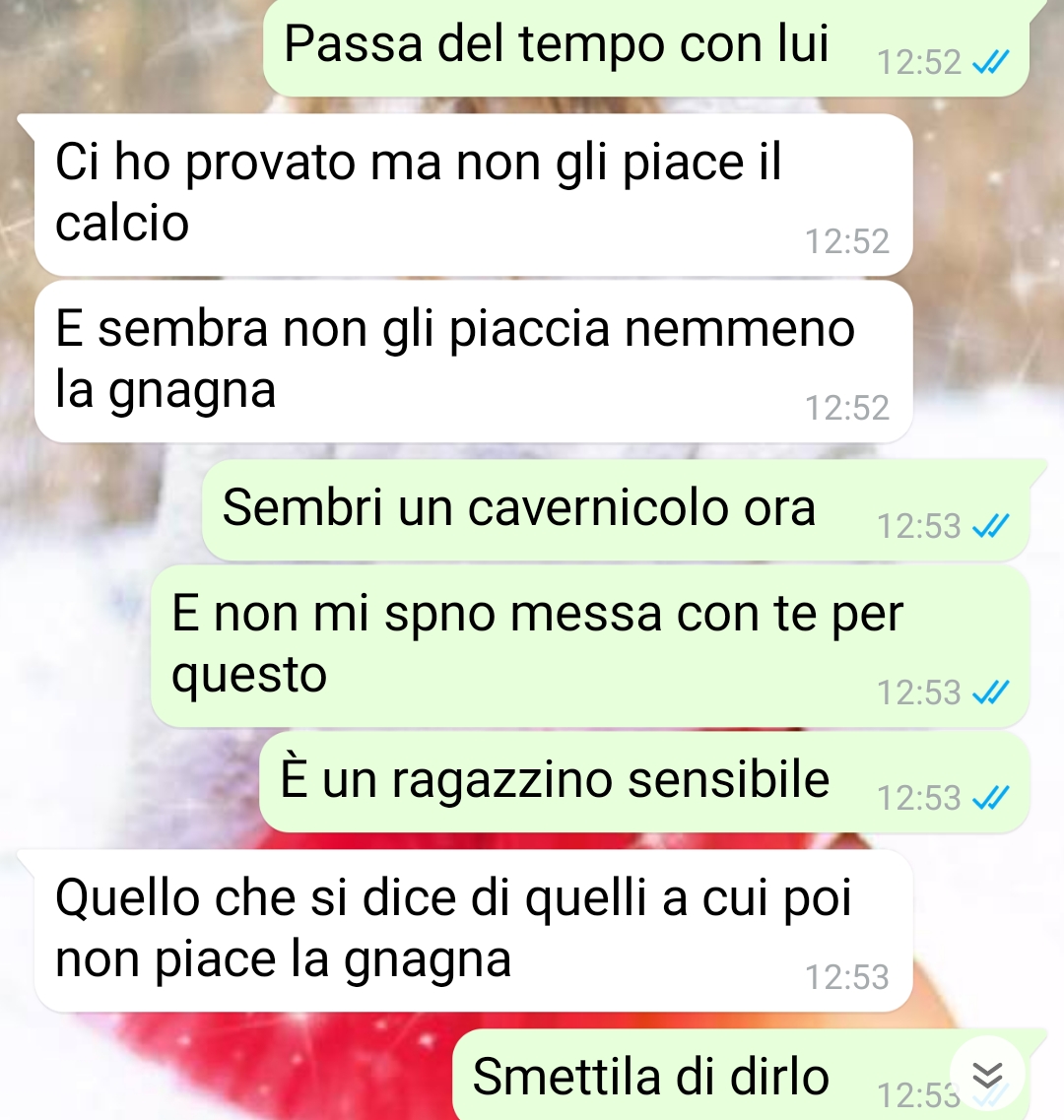1064x1120 pixels.
Task: Click read receipt ticks on 'Passa del tempo con lui'
Action: pos(991,63)
